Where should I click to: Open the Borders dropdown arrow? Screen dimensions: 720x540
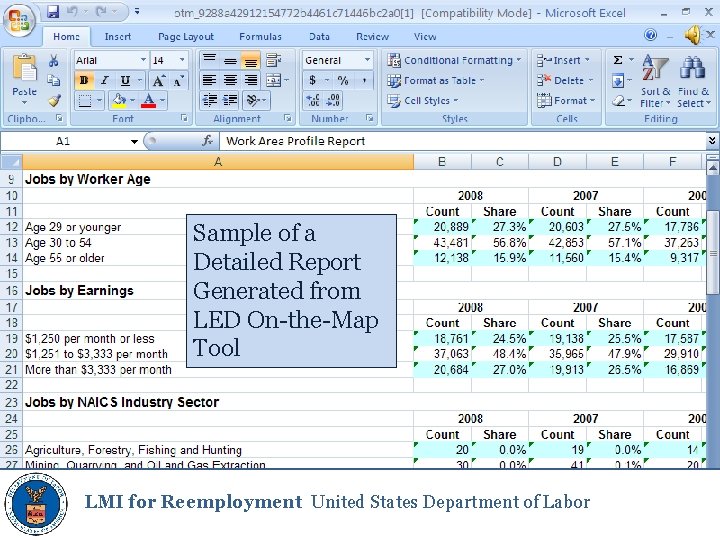coord(99,100)
